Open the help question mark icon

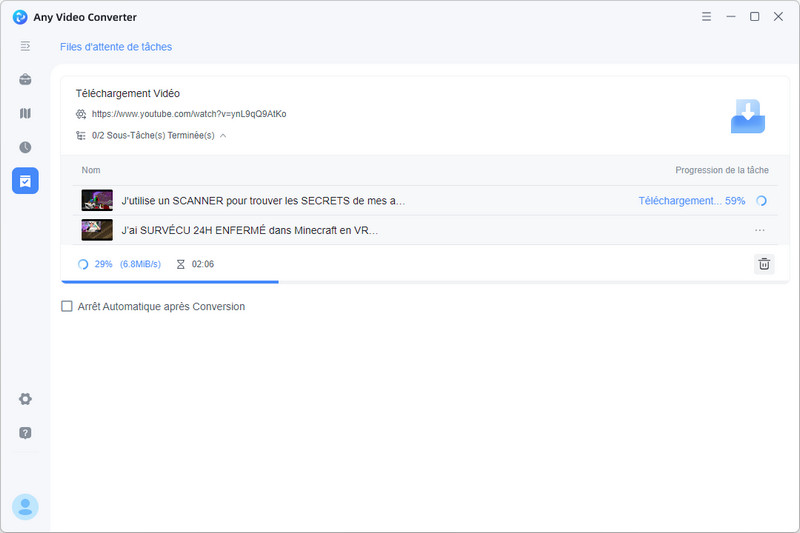pos(25,433)
